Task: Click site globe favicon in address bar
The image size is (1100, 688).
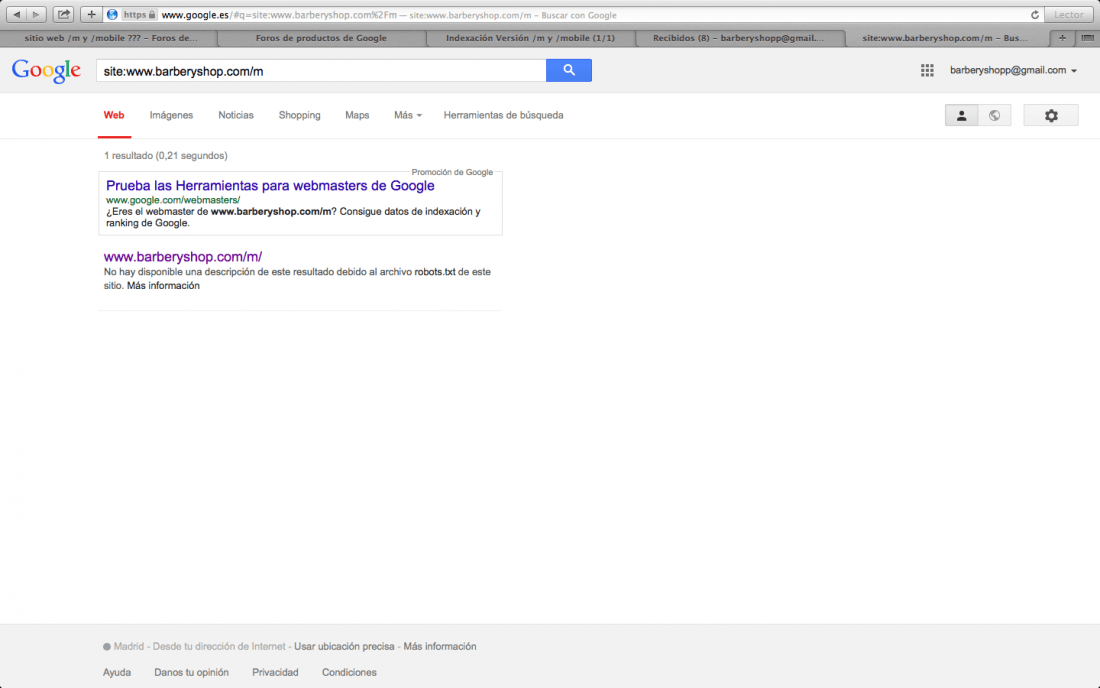Action: click(x=112, y=15)
